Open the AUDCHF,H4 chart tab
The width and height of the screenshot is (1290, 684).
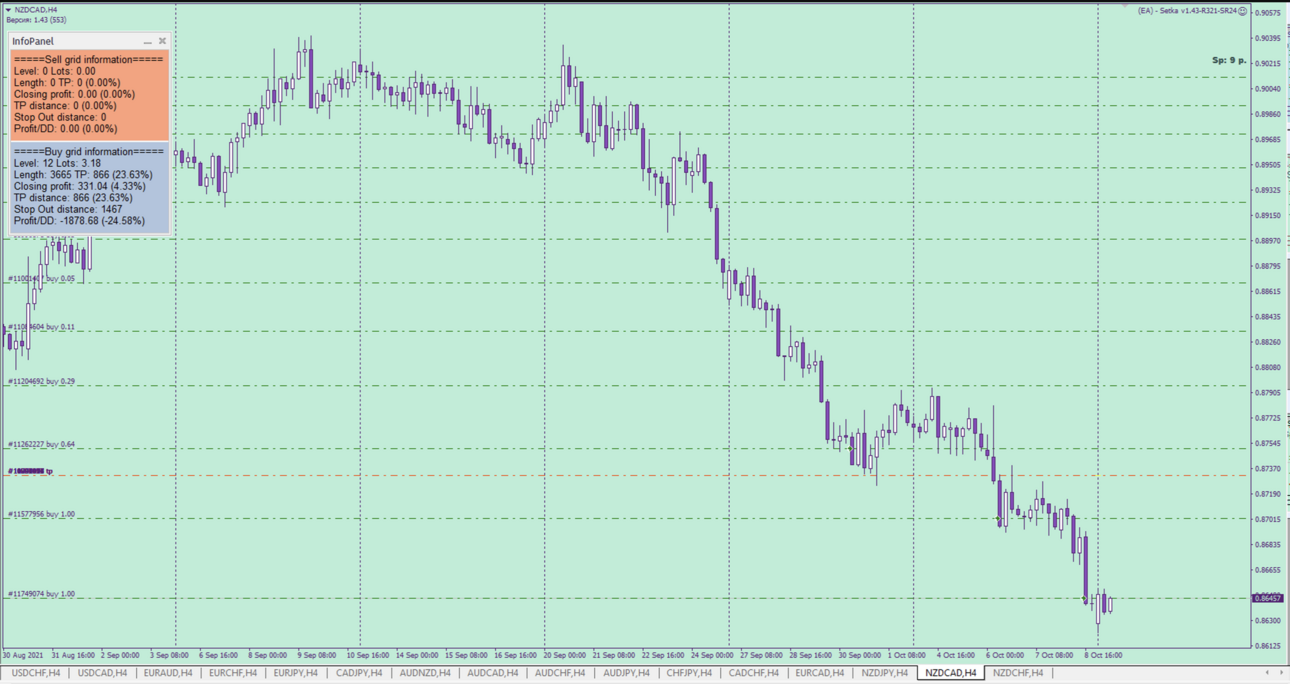point(560,674)
